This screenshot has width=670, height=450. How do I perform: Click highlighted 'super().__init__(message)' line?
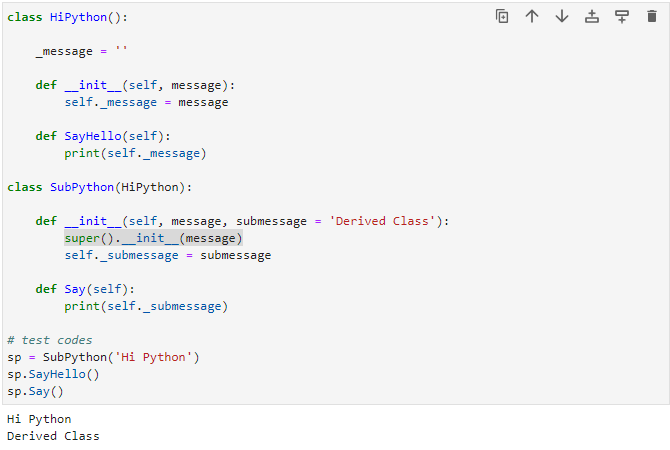pos(153,238)
